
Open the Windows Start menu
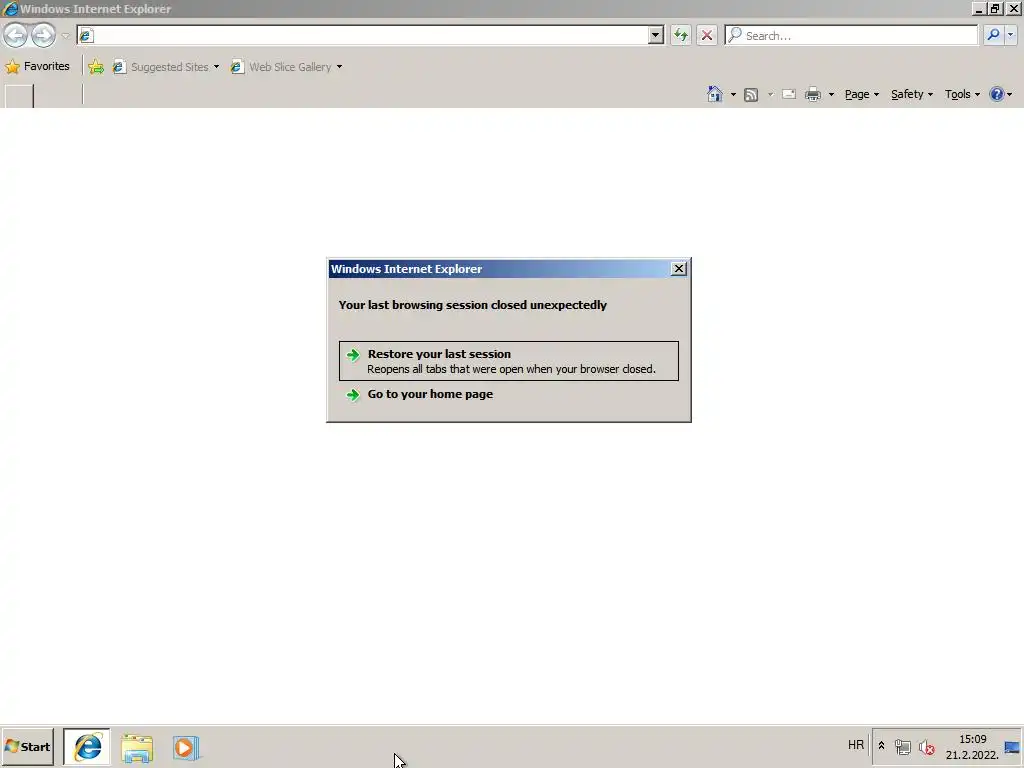[27, 746]
